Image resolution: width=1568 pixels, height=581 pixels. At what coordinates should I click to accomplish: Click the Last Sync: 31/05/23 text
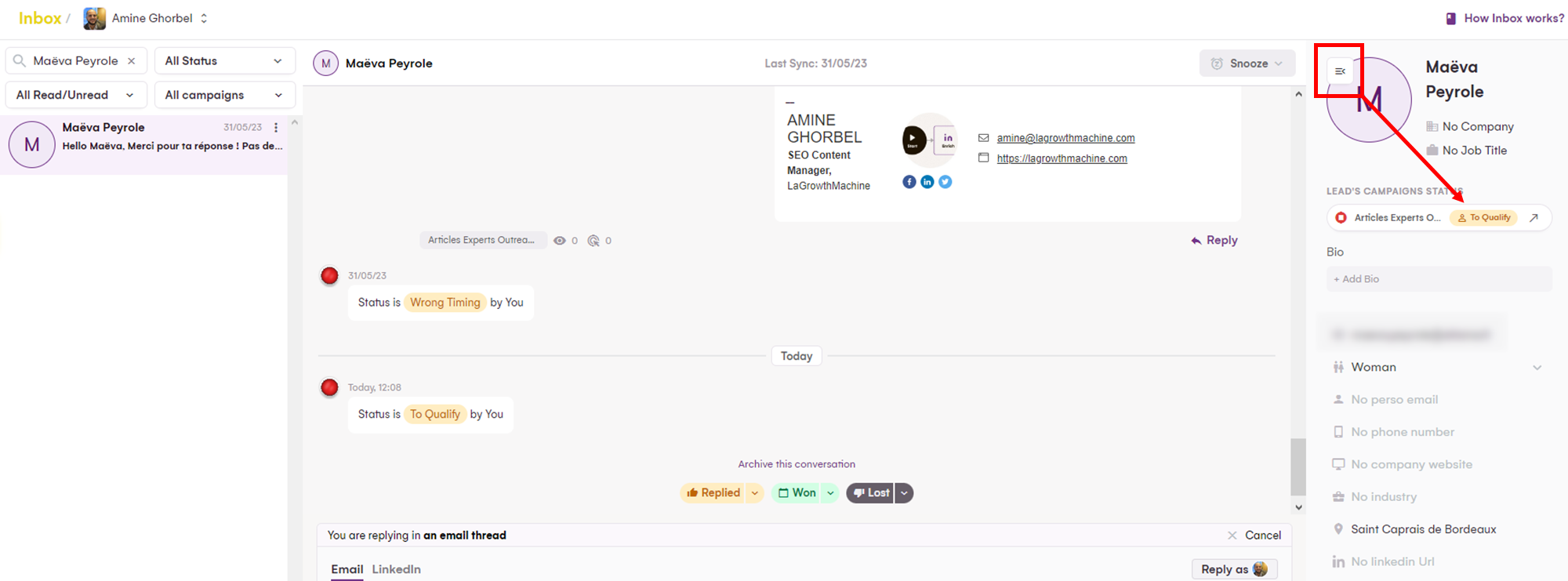(x=816, y=64)
